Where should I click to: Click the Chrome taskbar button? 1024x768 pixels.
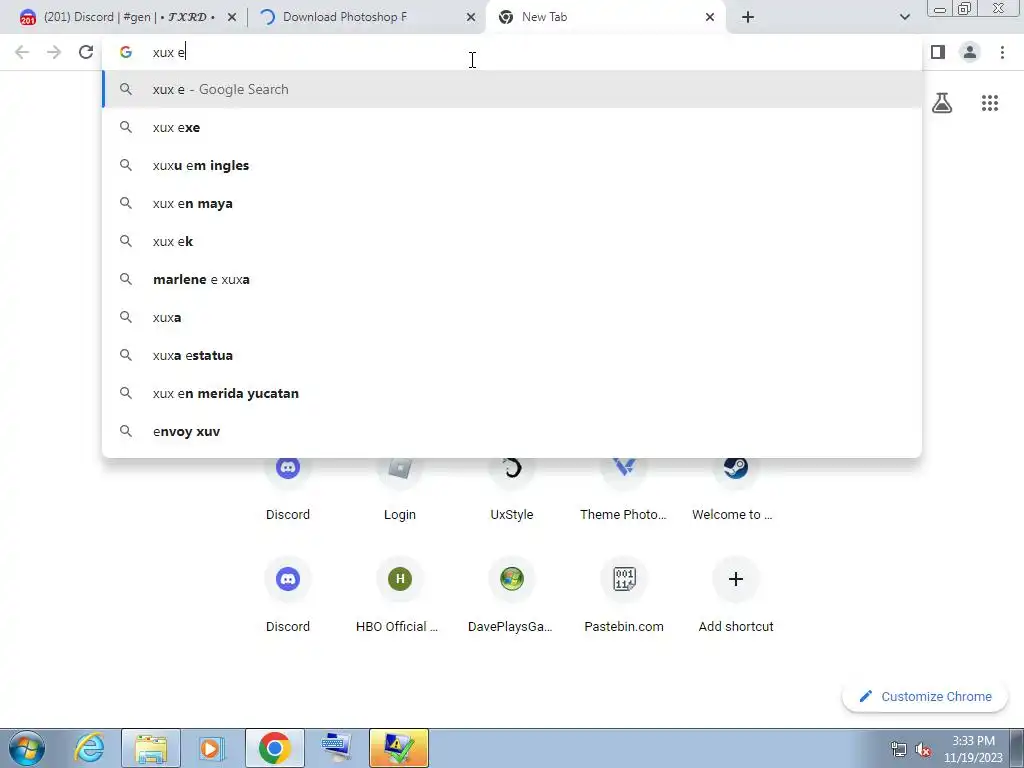pyautogui.click(x=275, y=748)
